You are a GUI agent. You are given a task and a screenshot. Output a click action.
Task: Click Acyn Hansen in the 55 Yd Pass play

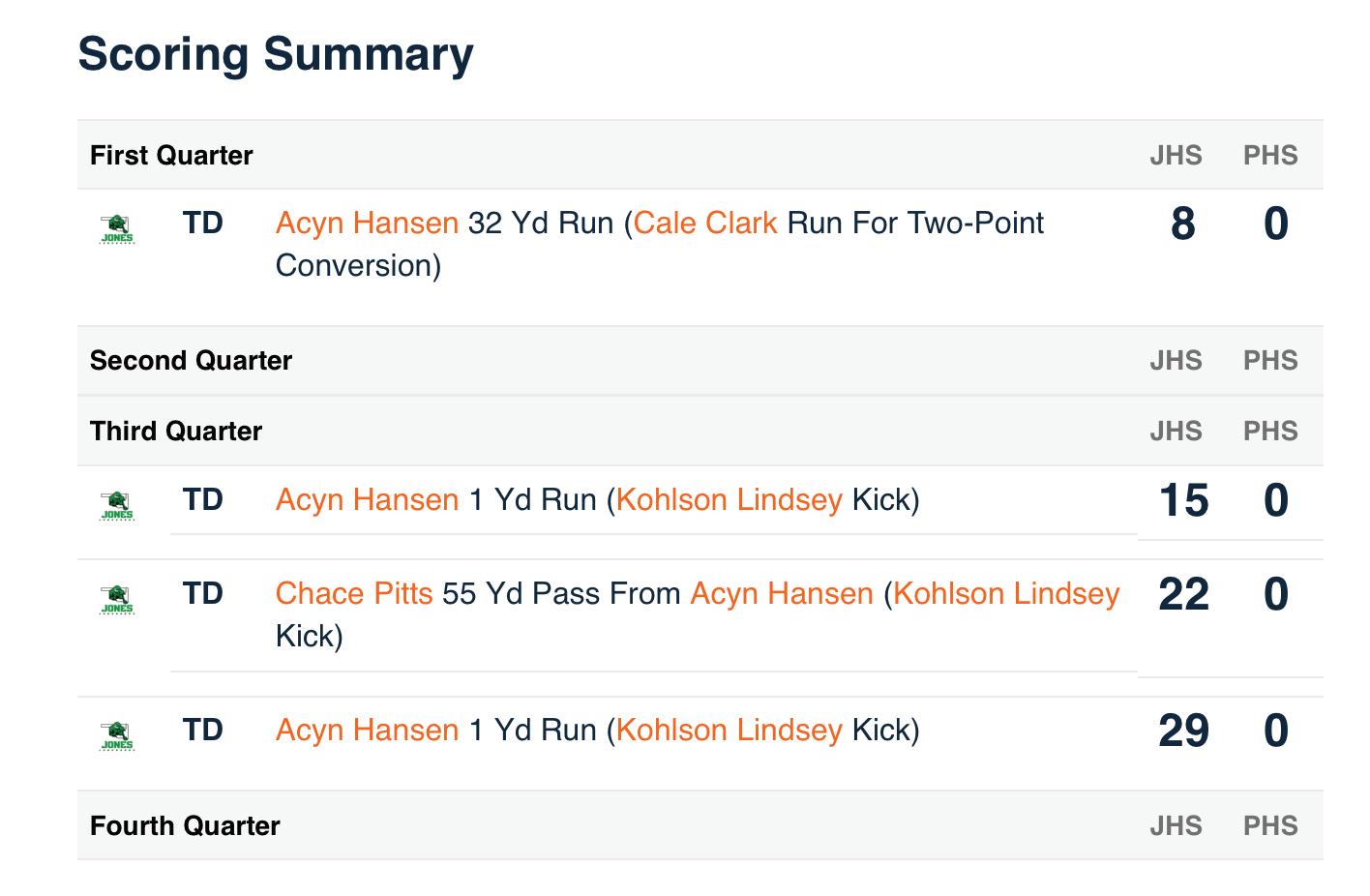781,594
